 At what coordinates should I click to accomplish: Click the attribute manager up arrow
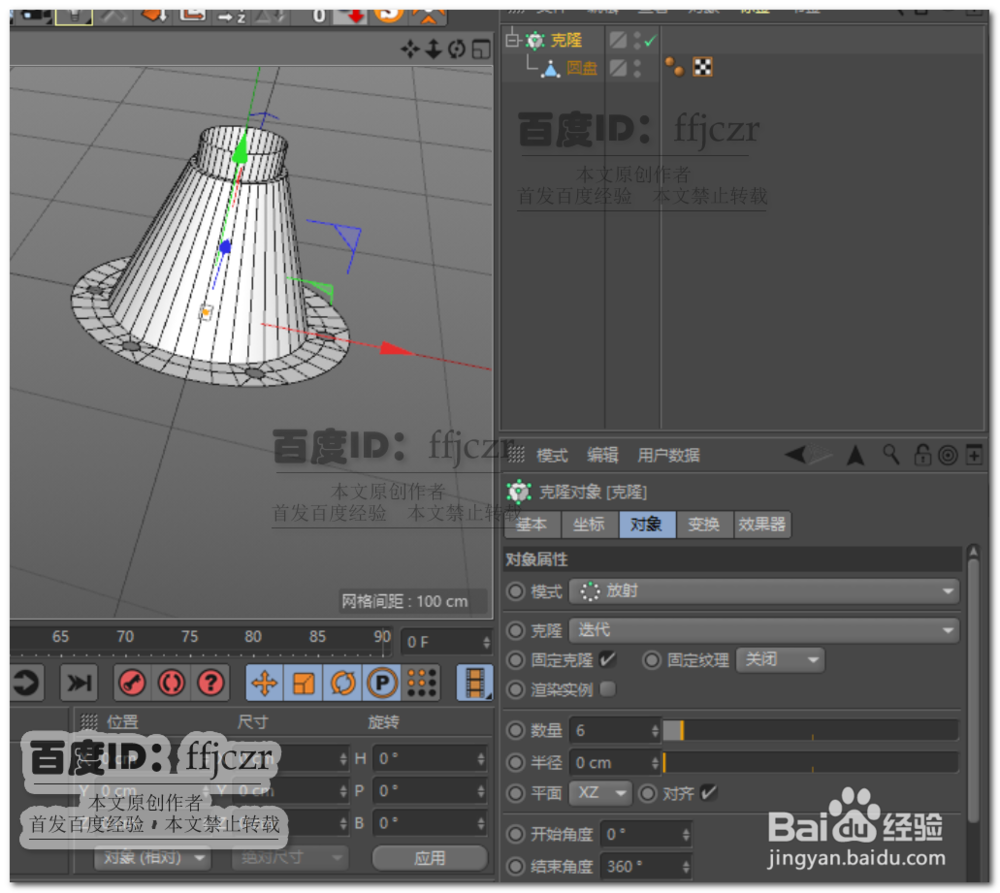[856, 455]
